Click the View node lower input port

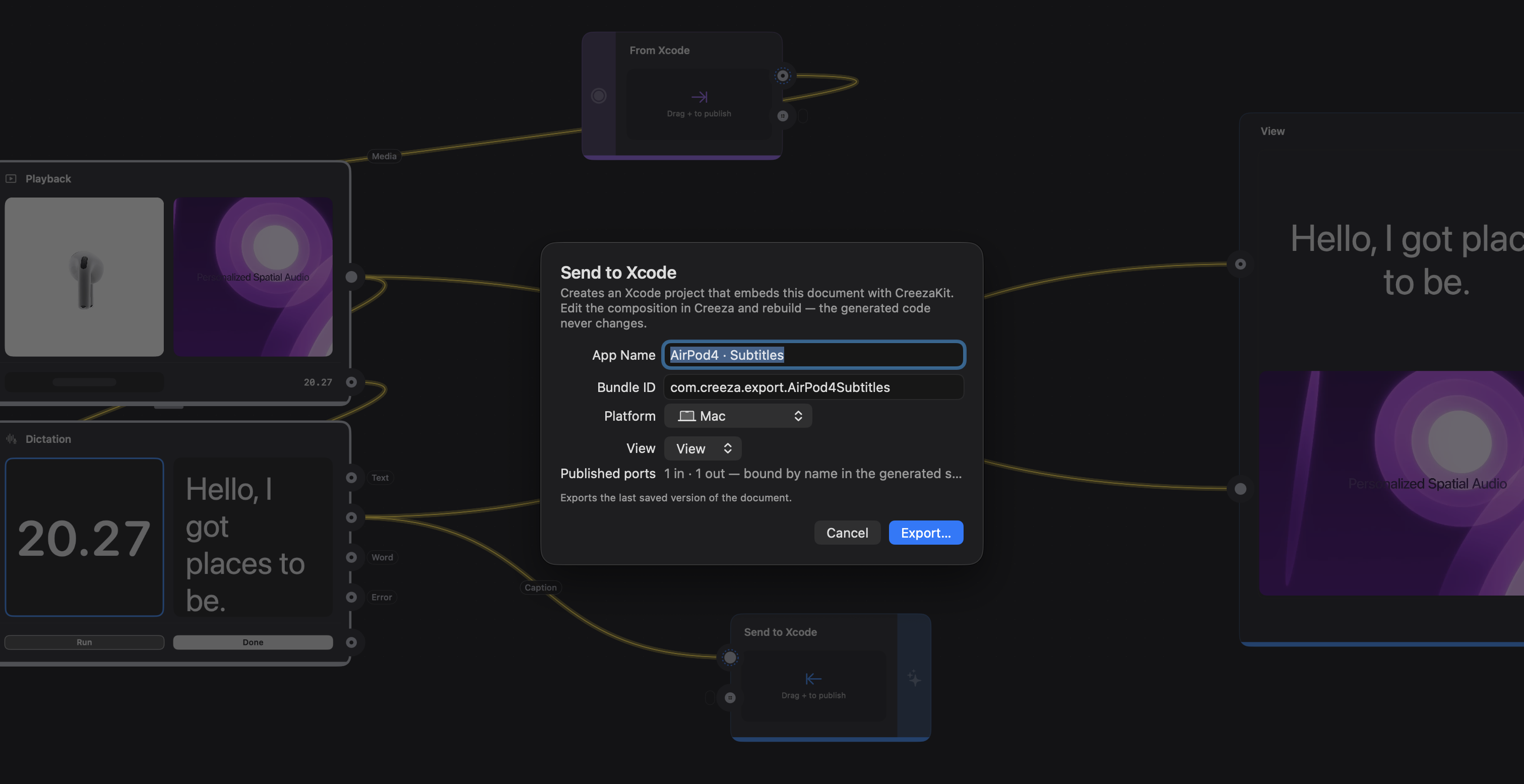[x=1241, y=489]
